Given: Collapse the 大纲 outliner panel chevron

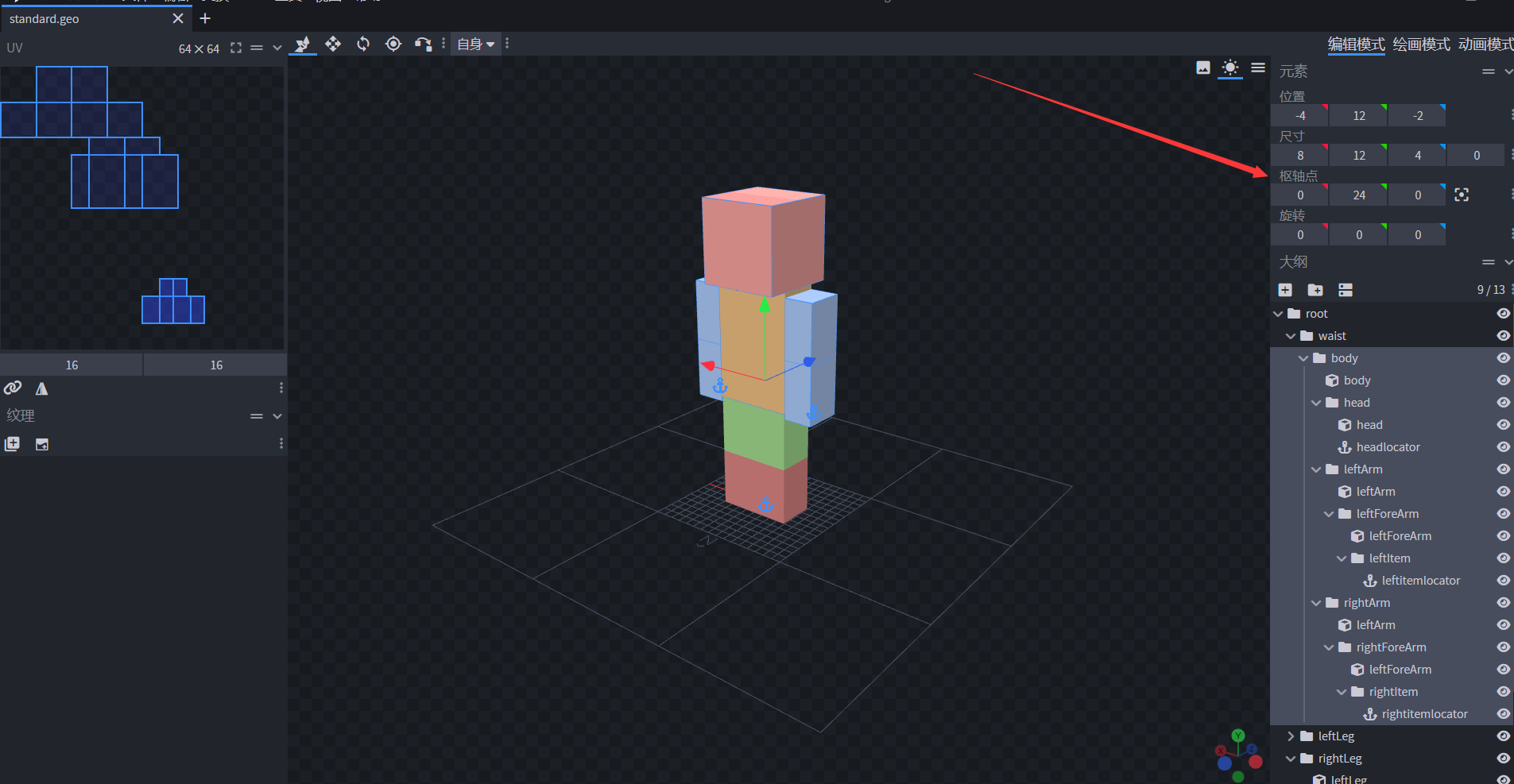Looking at the screenshot, I should pyautogui.click(x=1508, y=262).
